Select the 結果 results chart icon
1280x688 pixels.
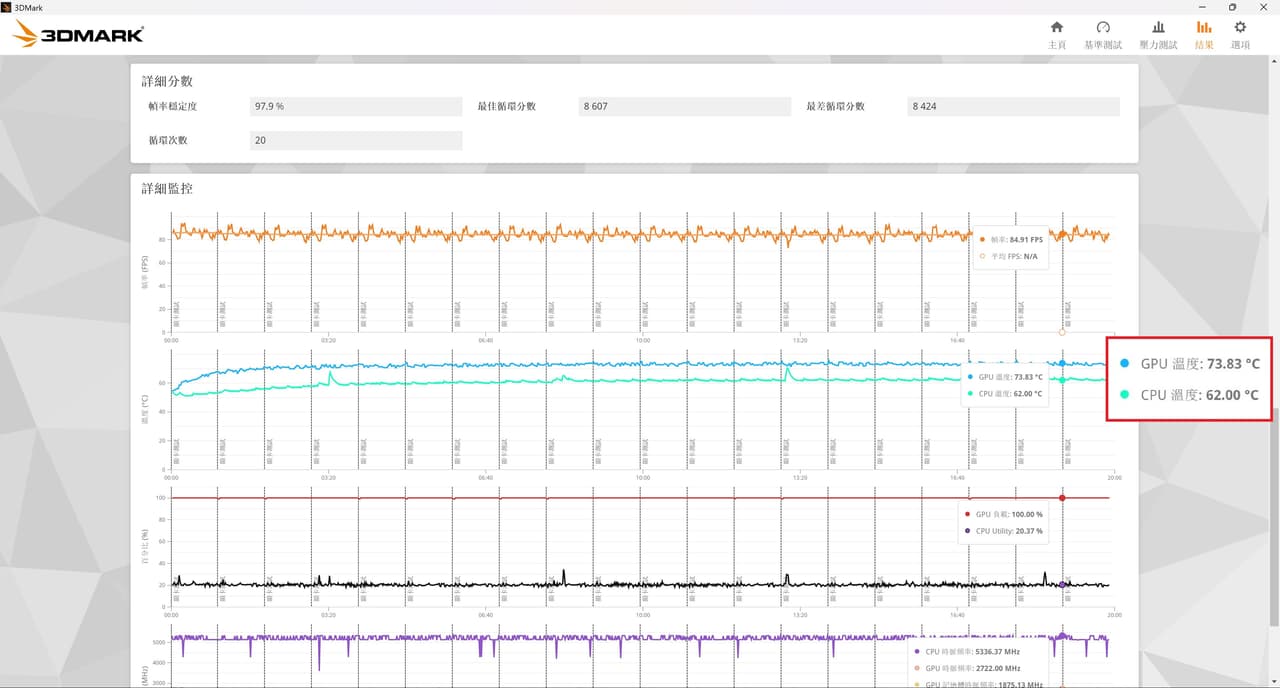(x=1204, y=28)
